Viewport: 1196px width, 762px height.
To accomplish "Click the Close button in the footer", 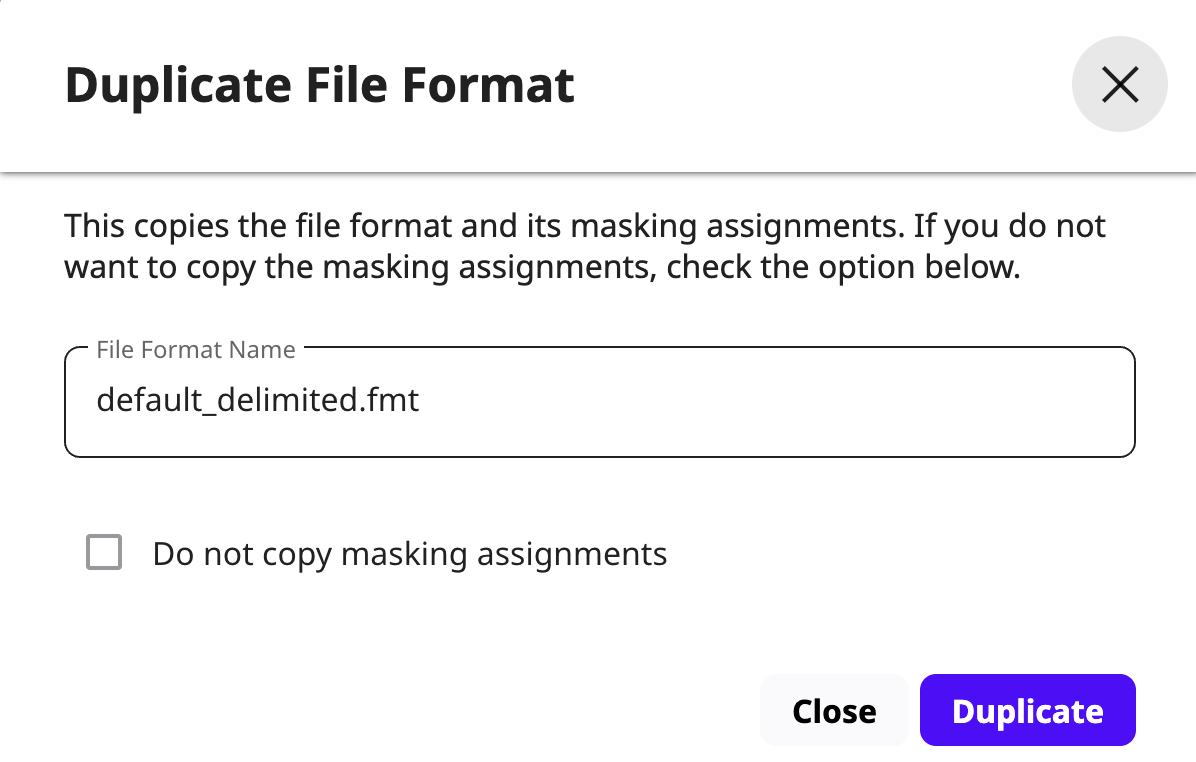I will 834,711.
